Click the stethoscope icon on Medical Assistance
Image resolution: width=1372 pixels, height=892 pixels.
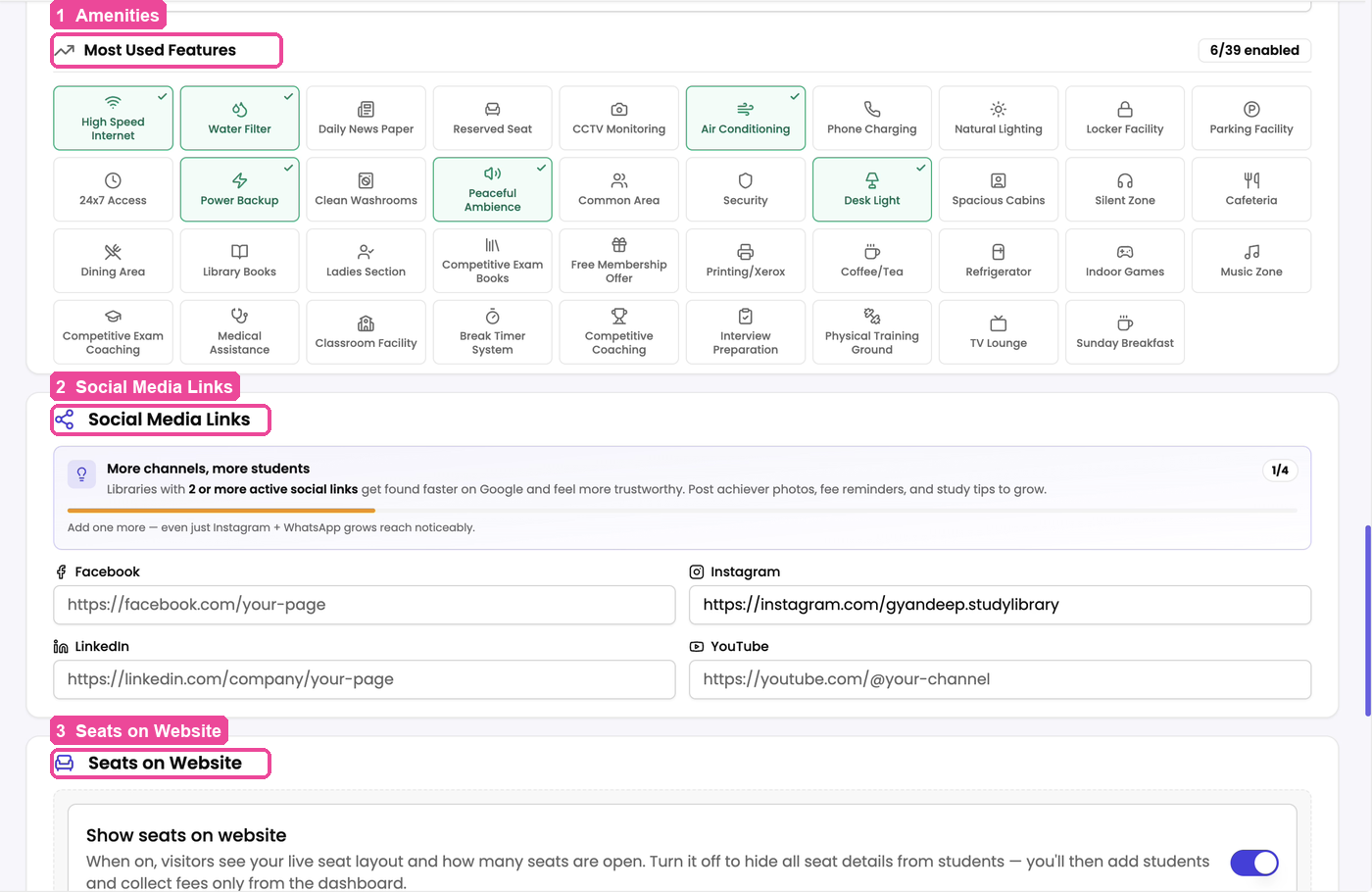click(x=239, y=317)
